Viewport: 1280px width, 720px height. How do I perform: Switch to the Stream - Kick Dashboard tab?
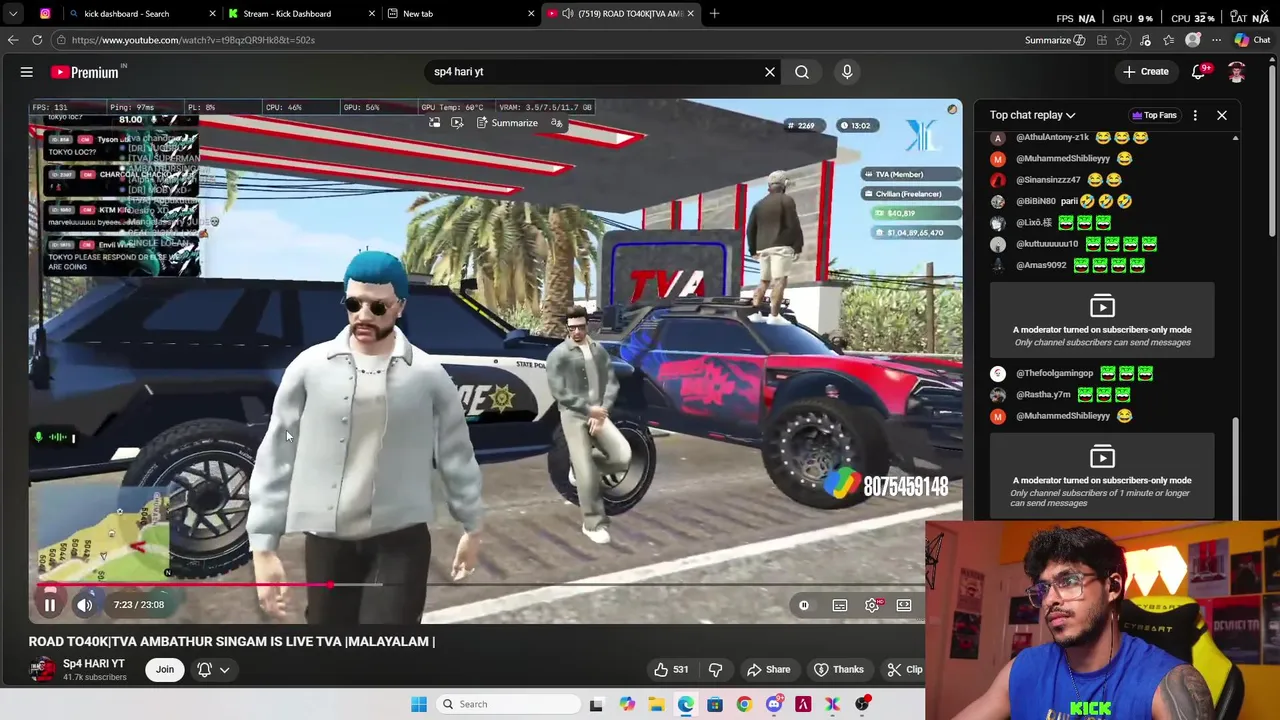[301, 14]
